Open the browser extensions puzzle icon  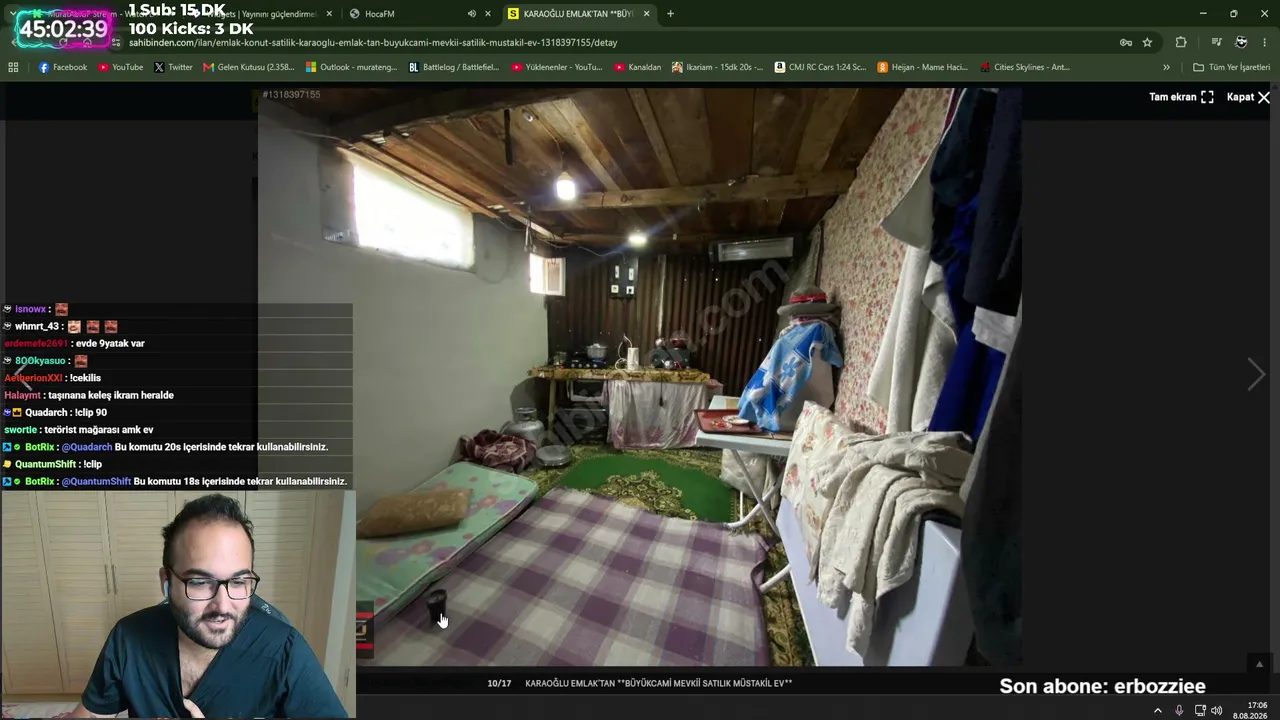click(x=1181, y=43)
